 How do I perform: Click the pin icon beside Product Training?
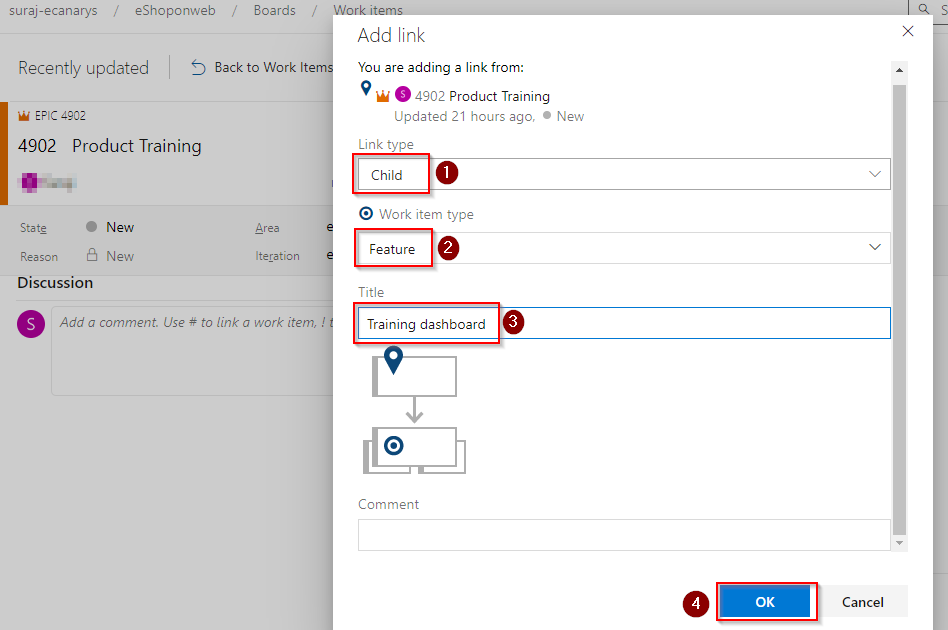click(x=366, y=88)
